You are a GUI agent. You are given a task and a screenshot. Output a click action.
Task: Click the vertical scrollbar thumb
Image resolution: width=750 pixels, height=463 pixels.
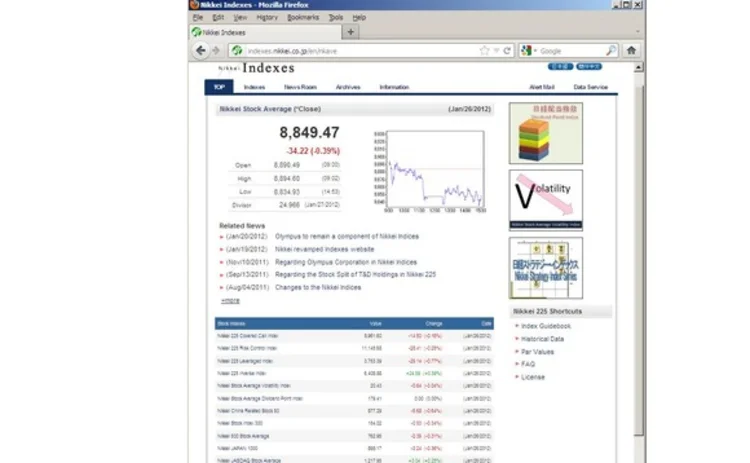click(x=639, y=261)
